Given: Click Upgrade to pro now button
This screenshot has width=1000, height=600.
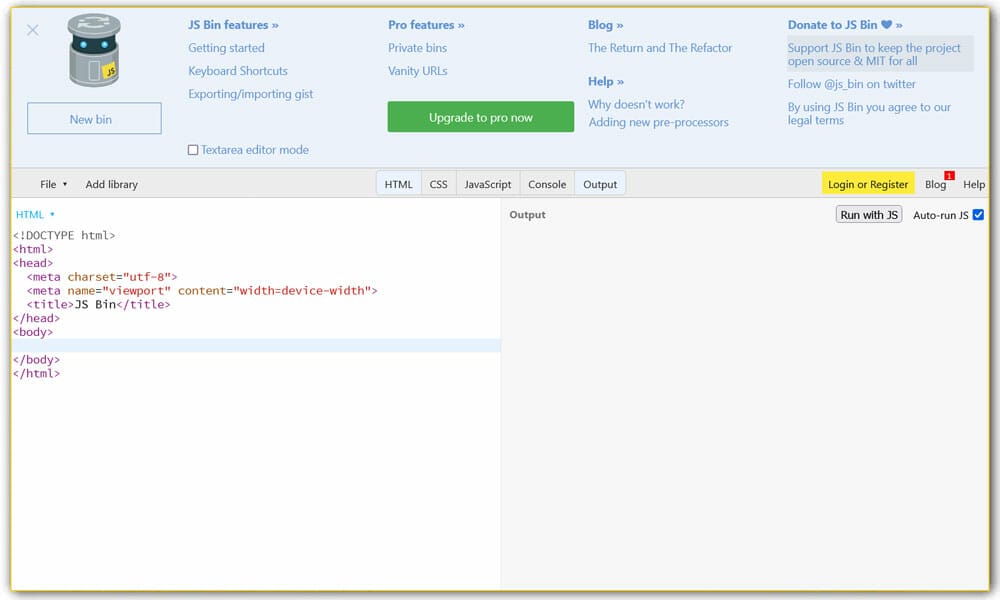Looking at the screenshot, I should point(480,117).
